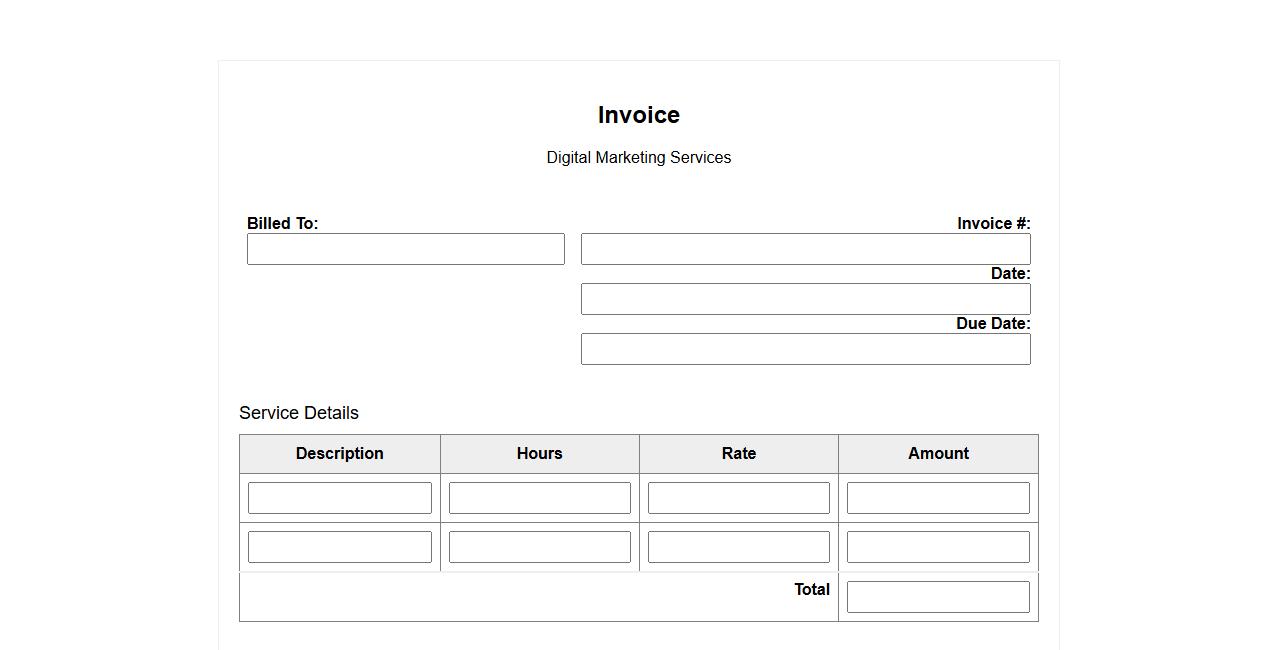Click the Amount column header

click(x=938, y=454)
